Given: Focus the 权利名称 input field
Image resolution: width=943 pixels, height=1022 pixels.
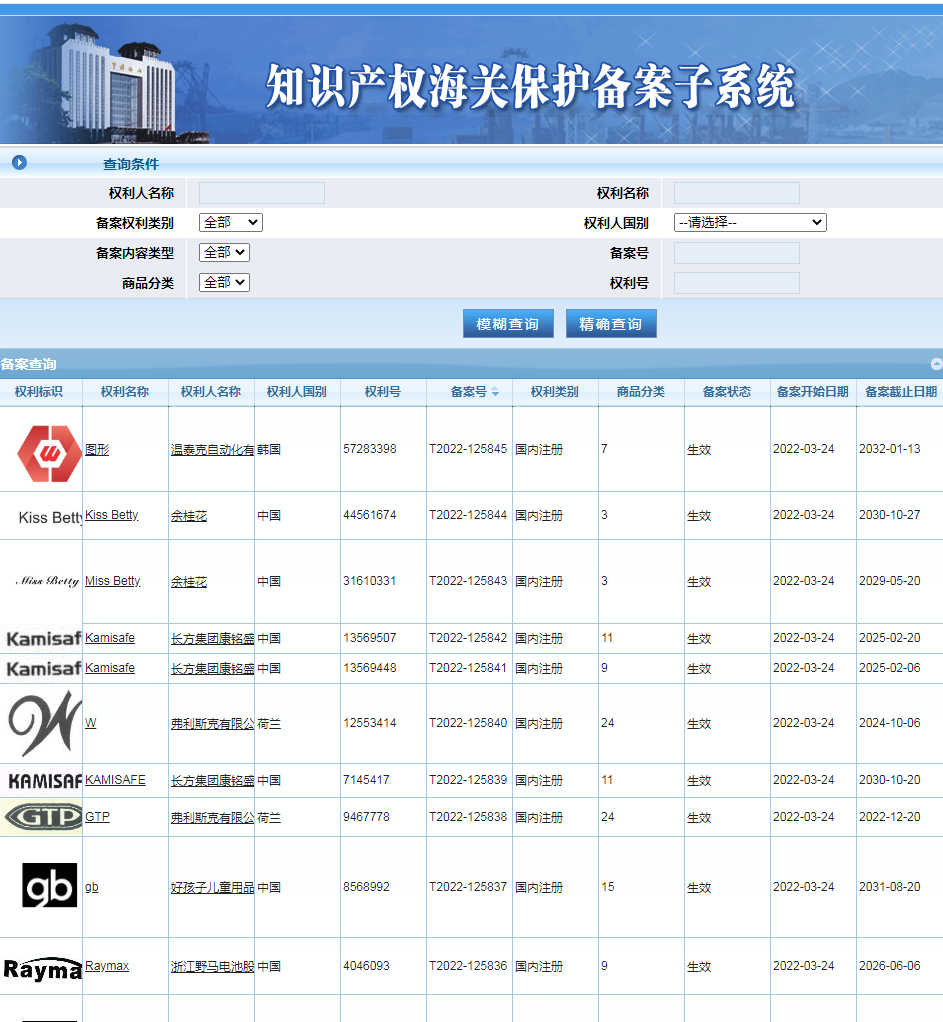Looking at the screenshot, I should click(x=736, y=193).
